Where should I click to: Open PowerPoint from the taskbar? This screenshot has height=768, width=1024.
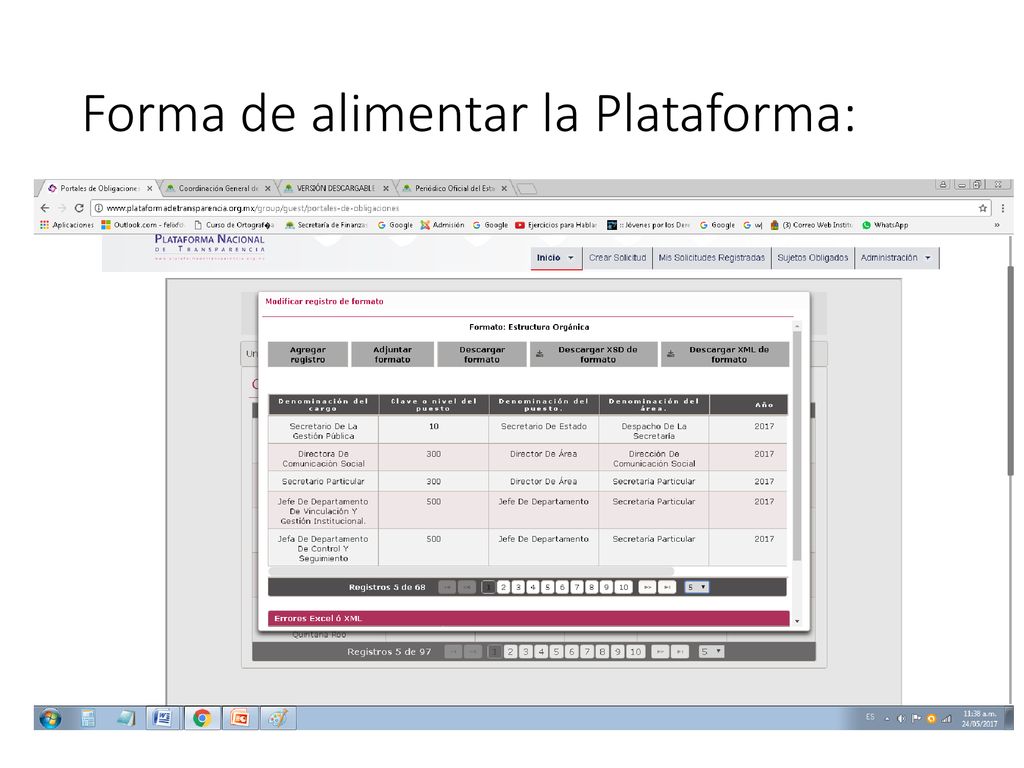point(240,718)
